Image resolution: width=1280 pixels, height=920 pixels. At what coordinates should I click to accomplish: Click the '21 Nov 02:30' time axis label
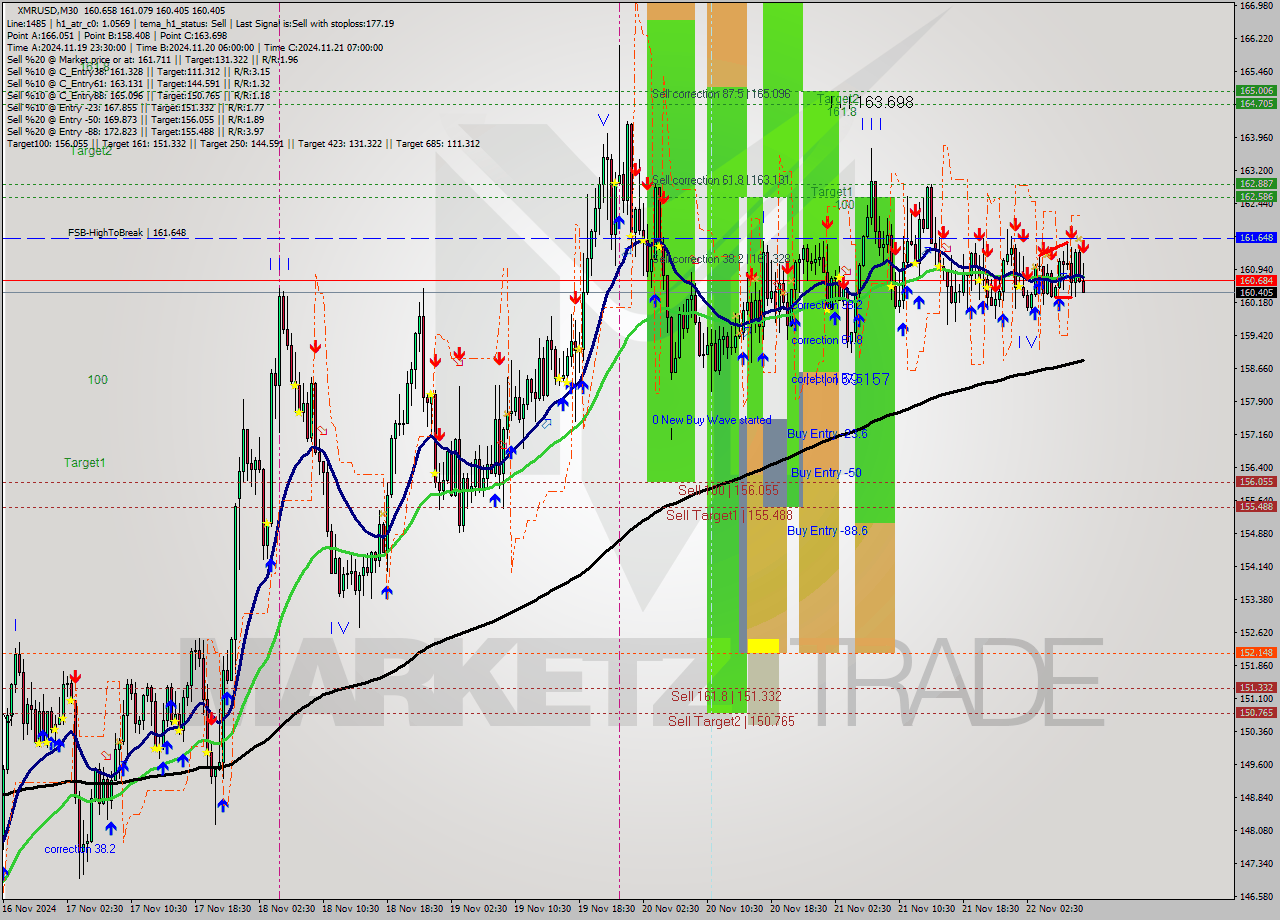[x=865, y=909]
